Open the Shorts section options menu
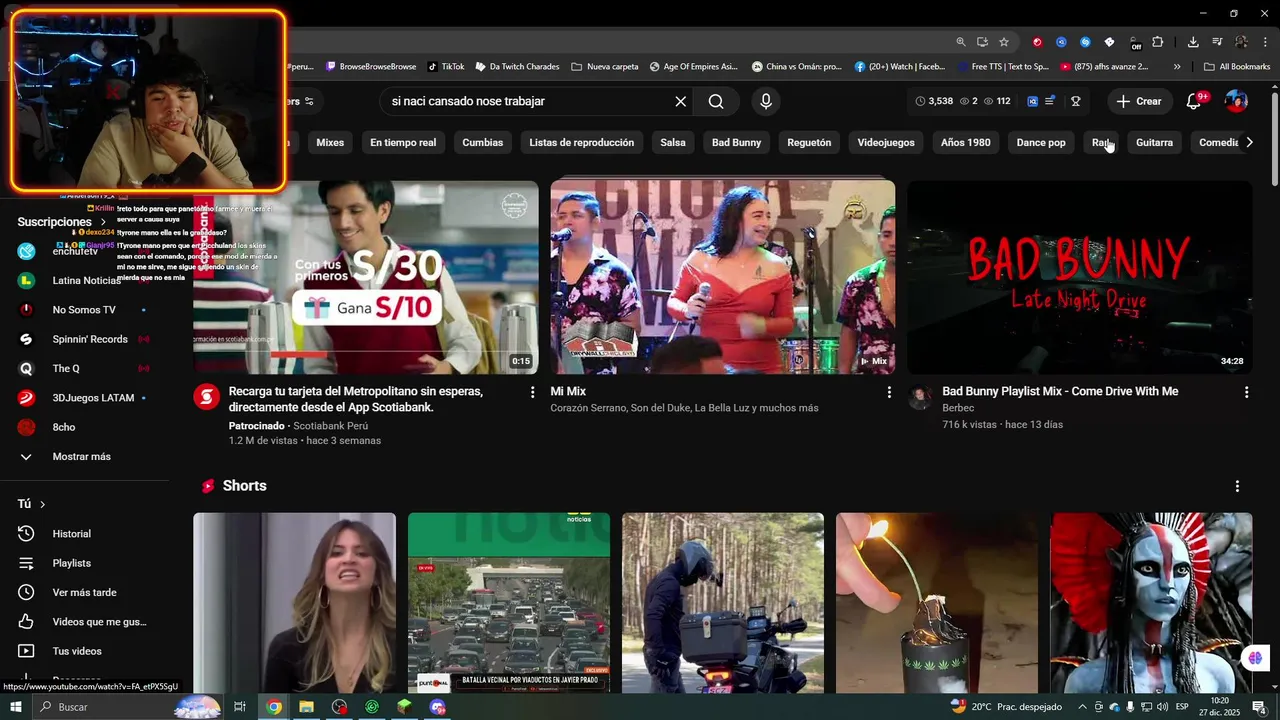 (x=1237, y=486)
